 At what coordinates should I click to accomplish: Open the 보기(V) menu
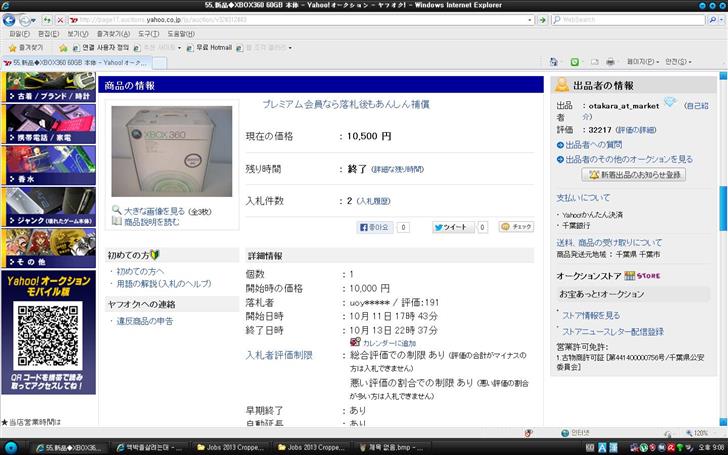click(78, 34)
